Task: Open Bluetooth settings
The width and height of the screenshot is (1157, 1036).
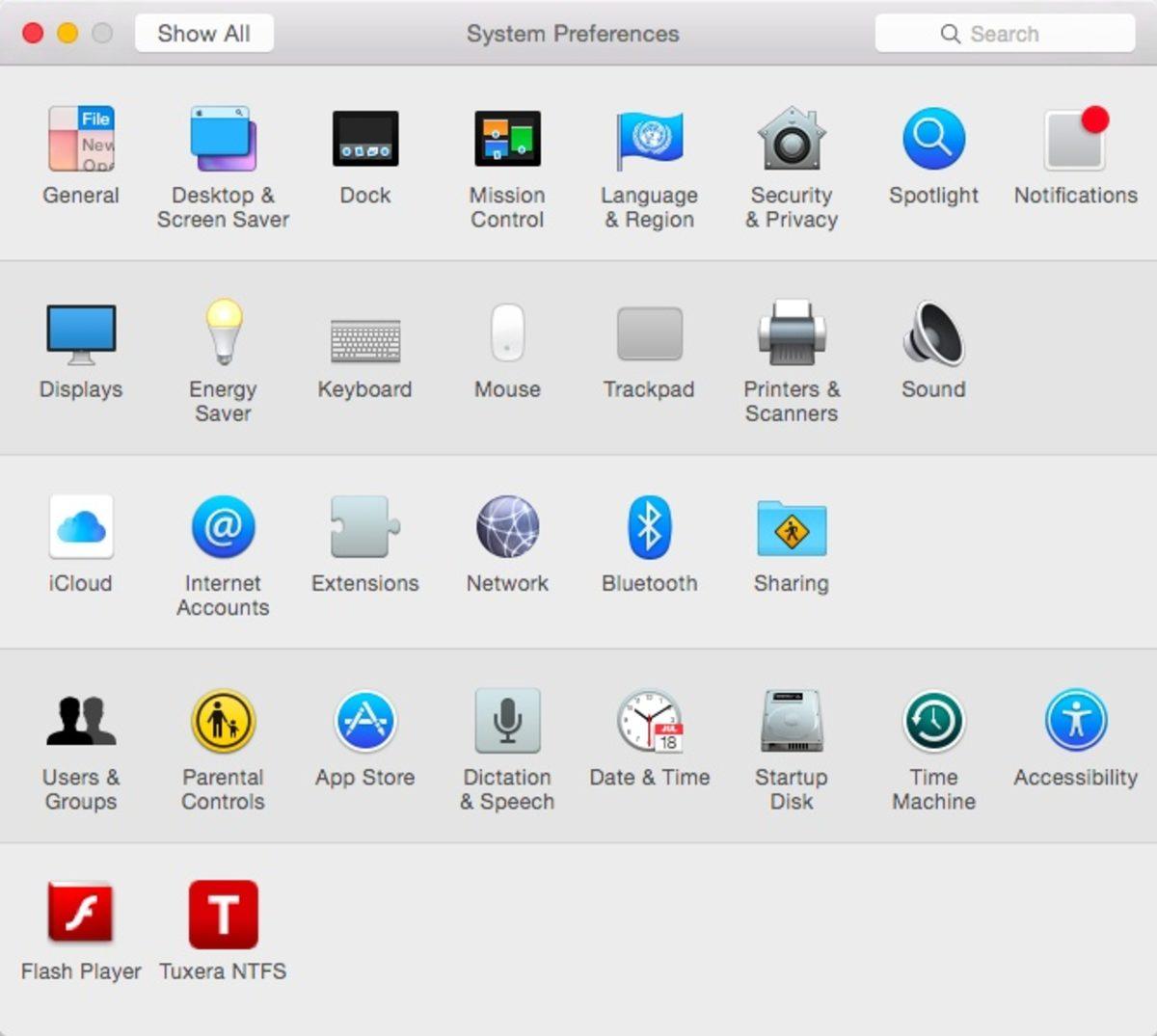Action: pos(650,526)
